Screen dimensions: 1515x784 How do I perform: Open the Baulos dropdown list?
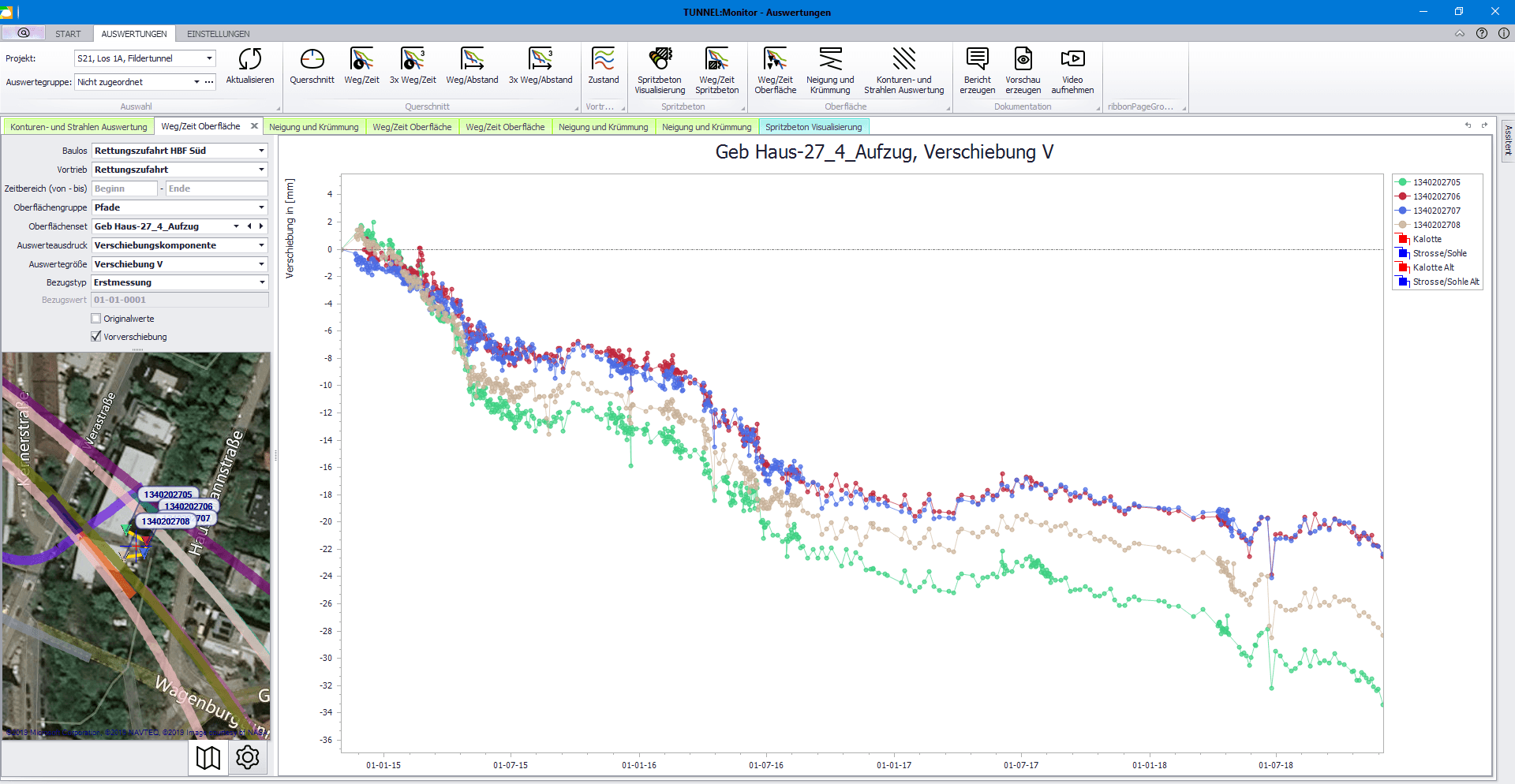[261, 151]
